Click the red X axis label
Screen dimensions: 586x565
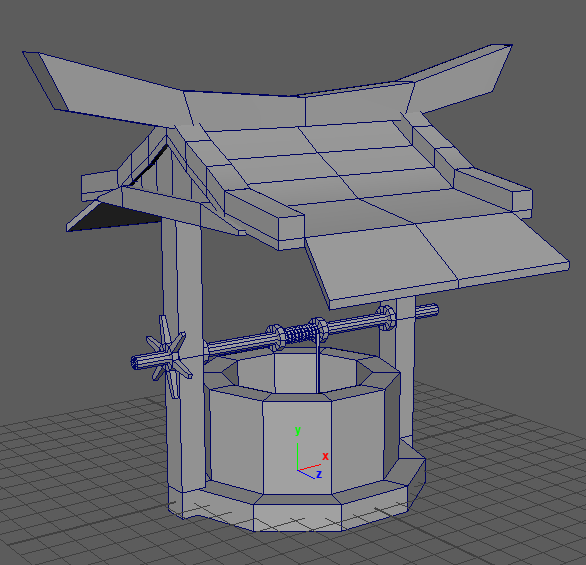point(325,456)
